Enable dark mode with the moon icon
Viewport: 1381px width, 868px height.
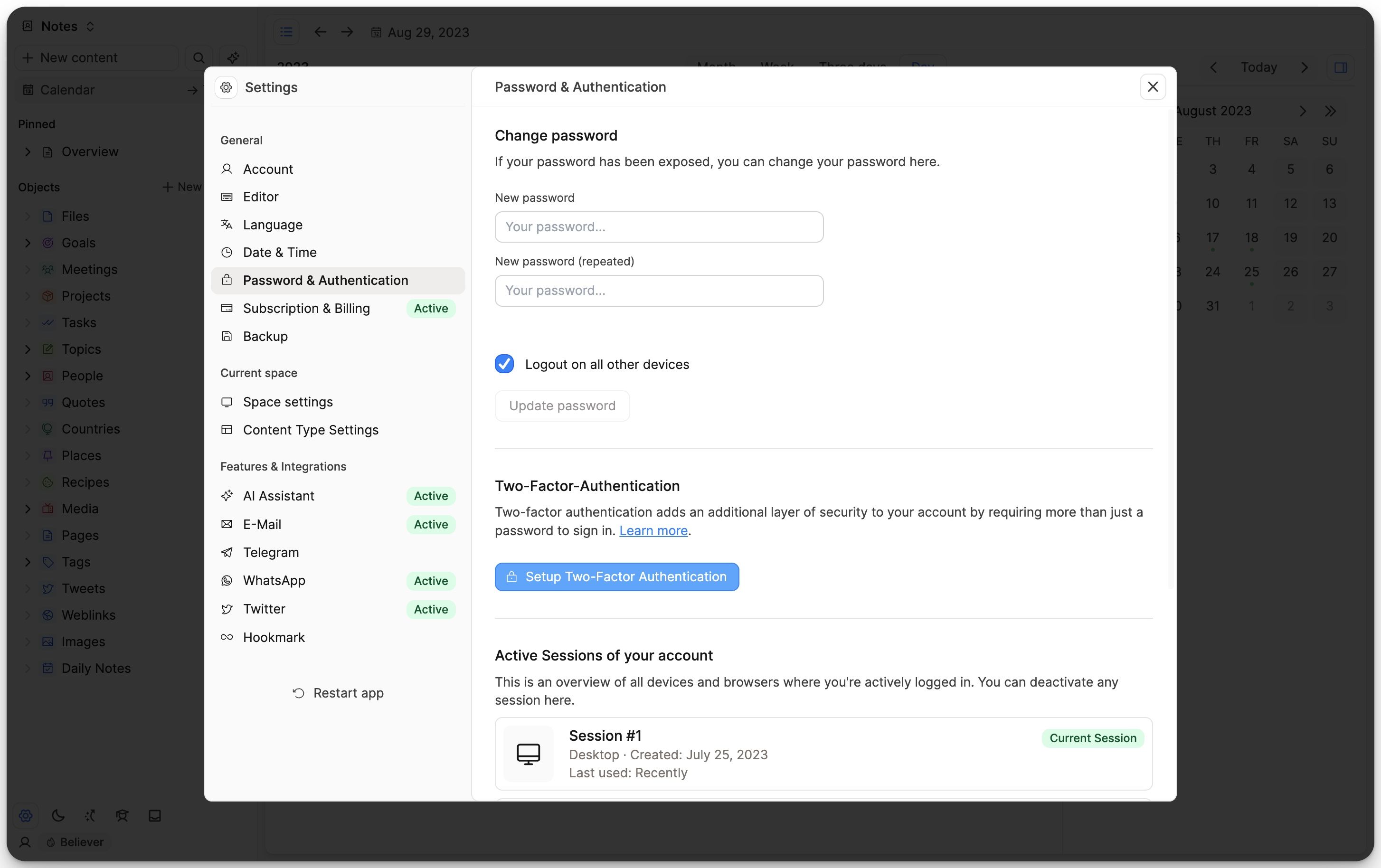click(x=57, y=815)
